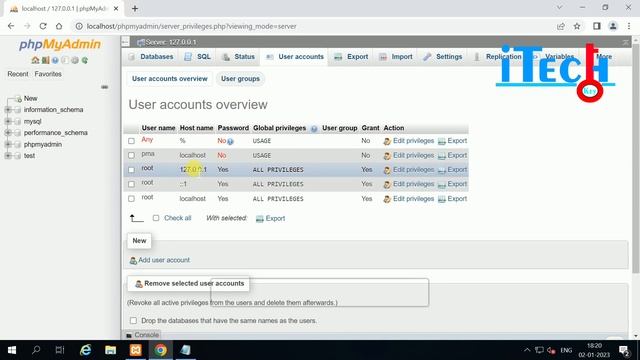The image size is (640, 360).
Task: Enable Drop databases with same names checkbox
Action: point(133,320)
